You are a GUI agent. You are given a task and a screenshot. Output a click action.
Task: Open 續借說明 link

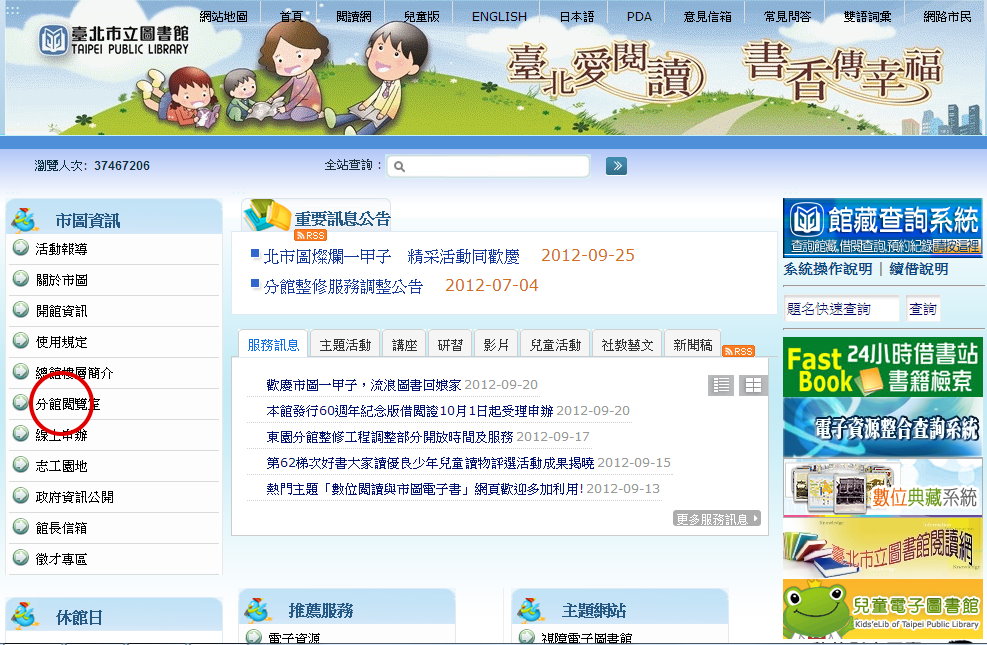point(919,269)
